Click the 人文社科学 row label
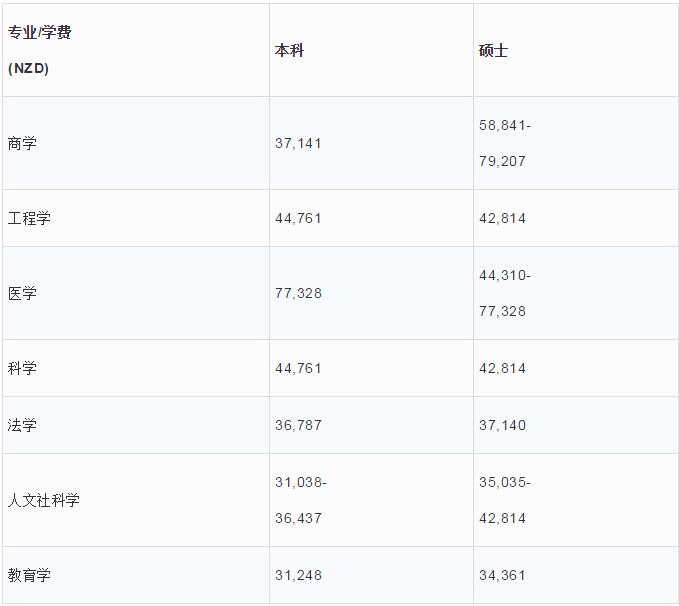 (44, 500)
